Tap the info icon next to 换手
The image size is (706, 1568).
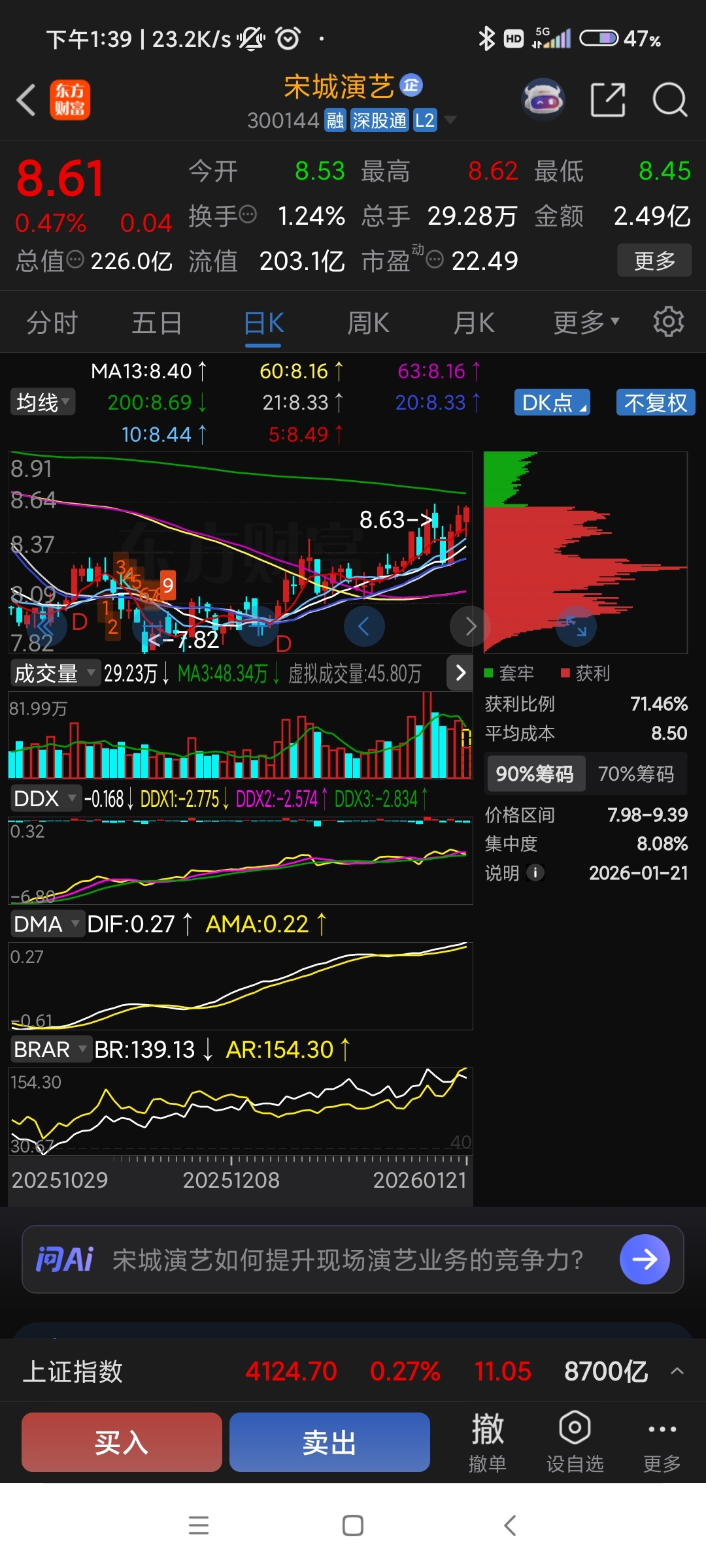tap(248, 214)
